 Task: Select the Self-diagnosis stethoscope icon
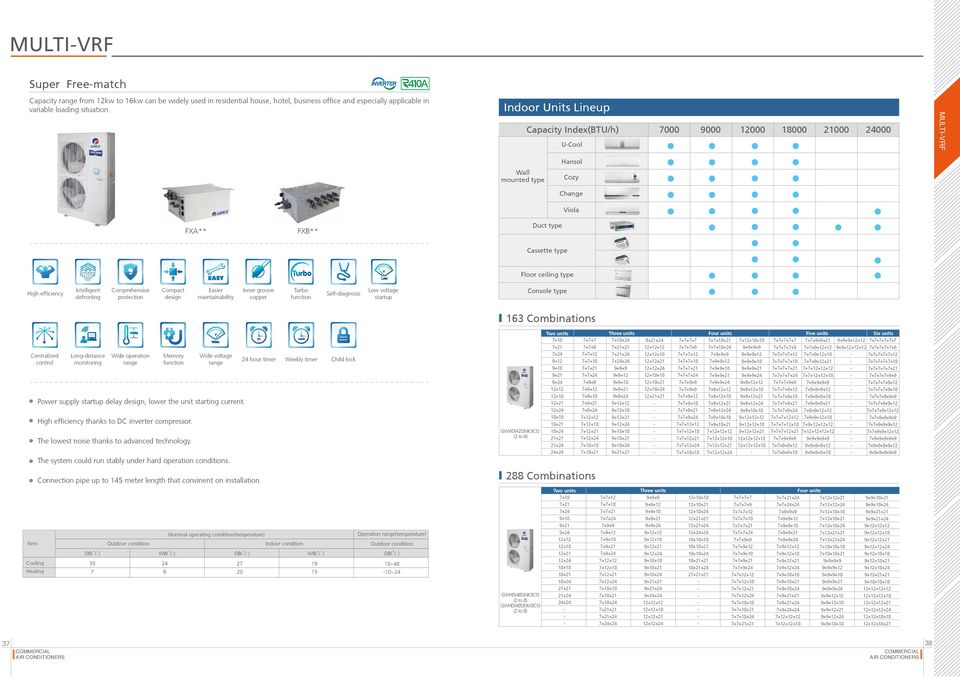[x=343, y=272]
